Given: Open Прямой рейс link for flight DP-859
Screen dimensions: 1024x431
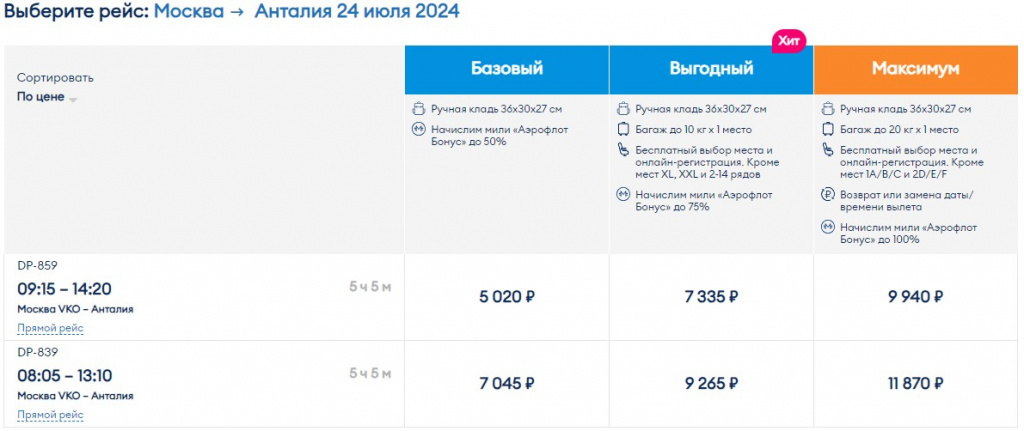Looking at the screenshot, I should point(50,328).
